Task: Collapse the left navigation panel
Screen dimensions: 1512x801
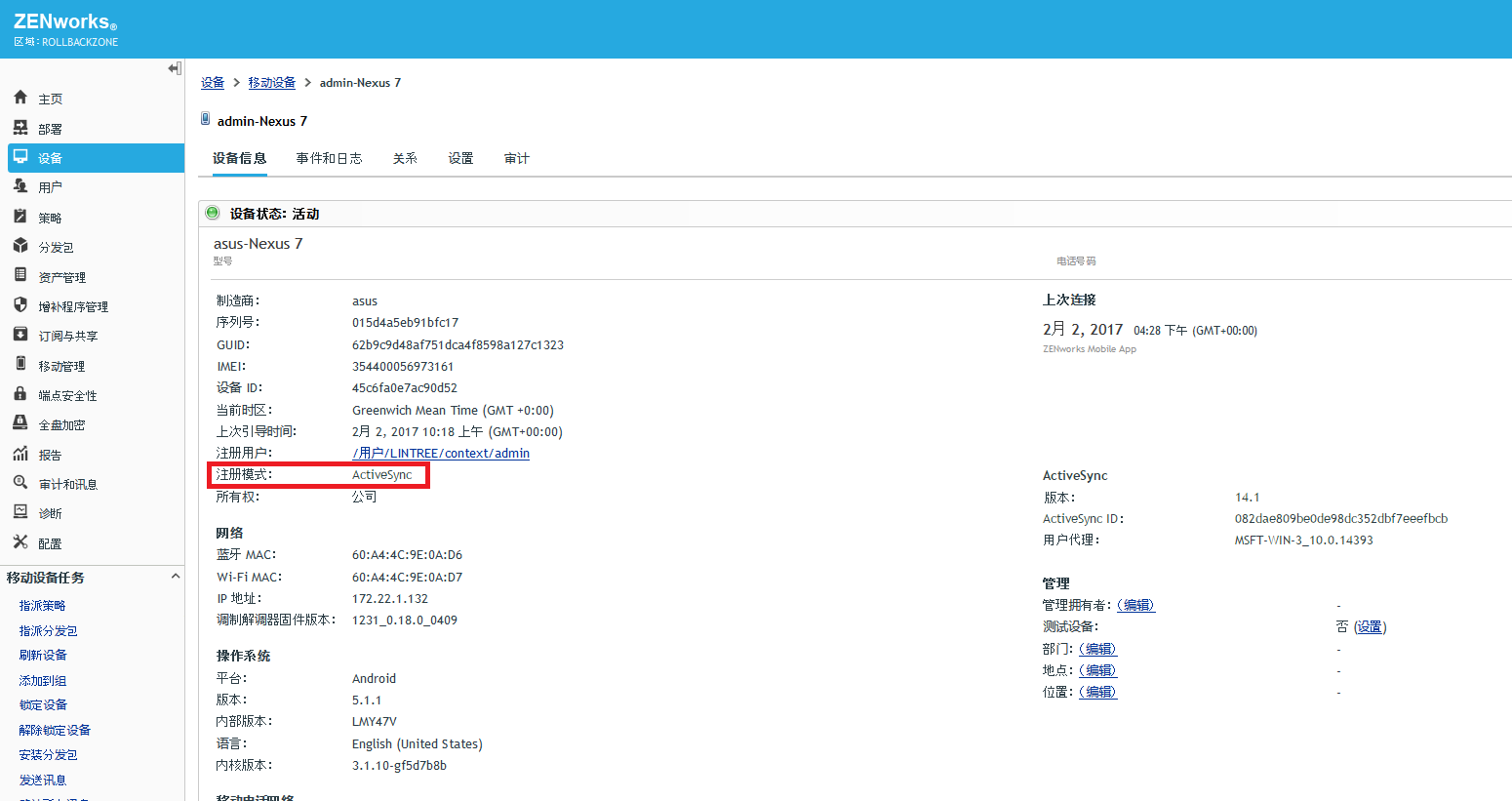Action: click(x=175, y=68)
